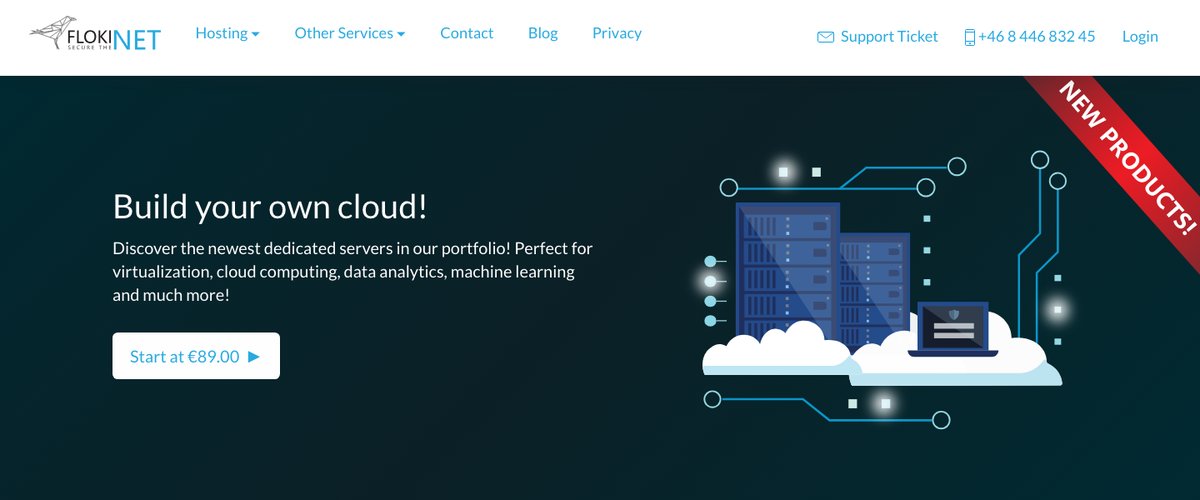Click the mobile phone icon

coord(969,37)
